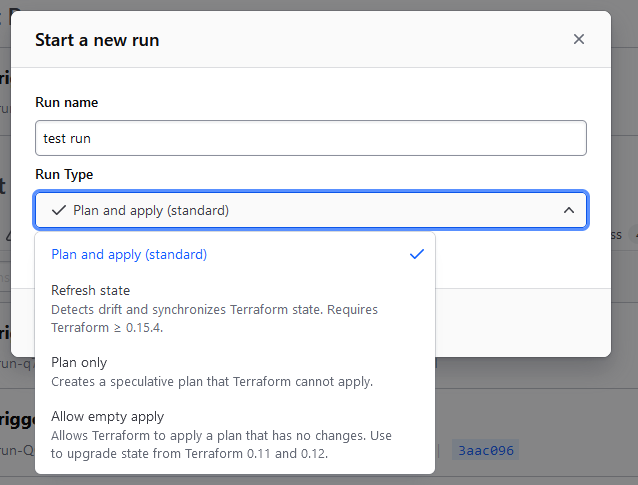Click the 'Allows Terraform to apply' description text
The image size is (638, 485).
221,435
